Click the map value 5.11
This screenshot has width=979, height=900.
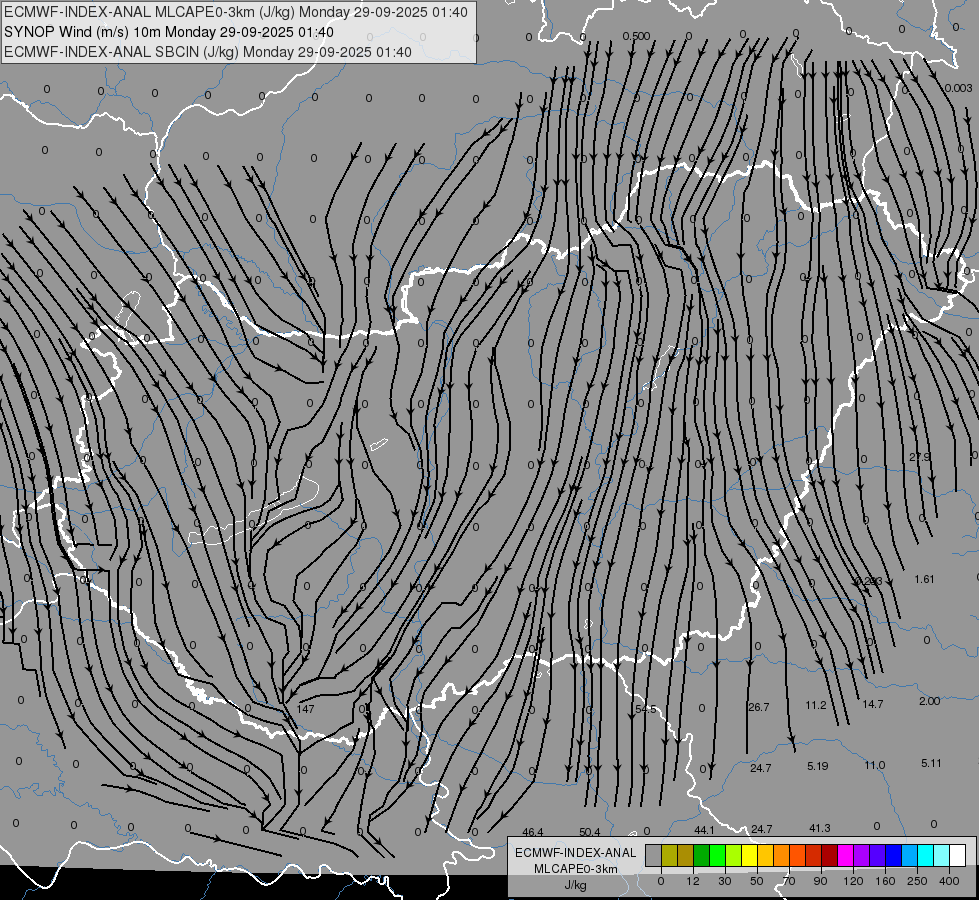click(x=931, y=763)
